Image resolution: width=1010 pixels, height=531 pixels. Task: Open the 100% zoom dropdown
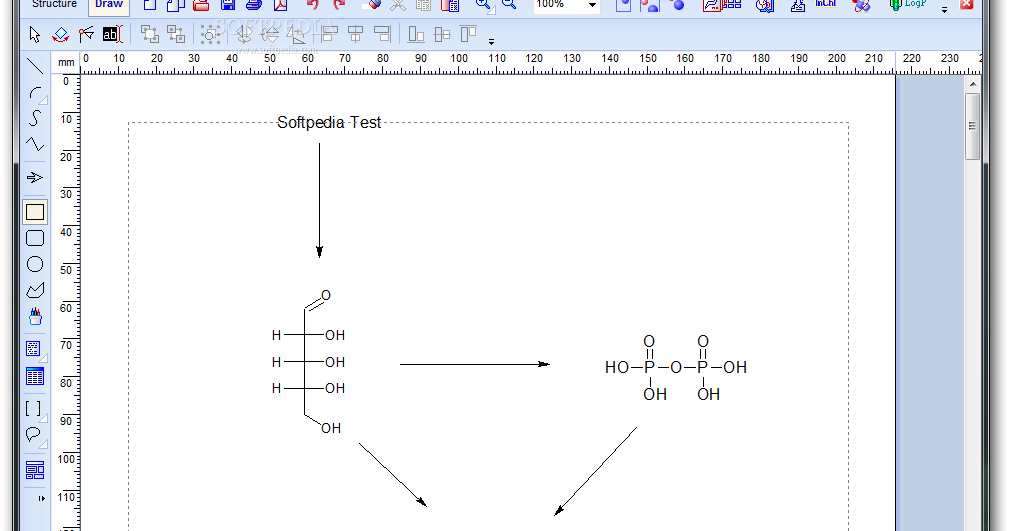click(592, 5)
